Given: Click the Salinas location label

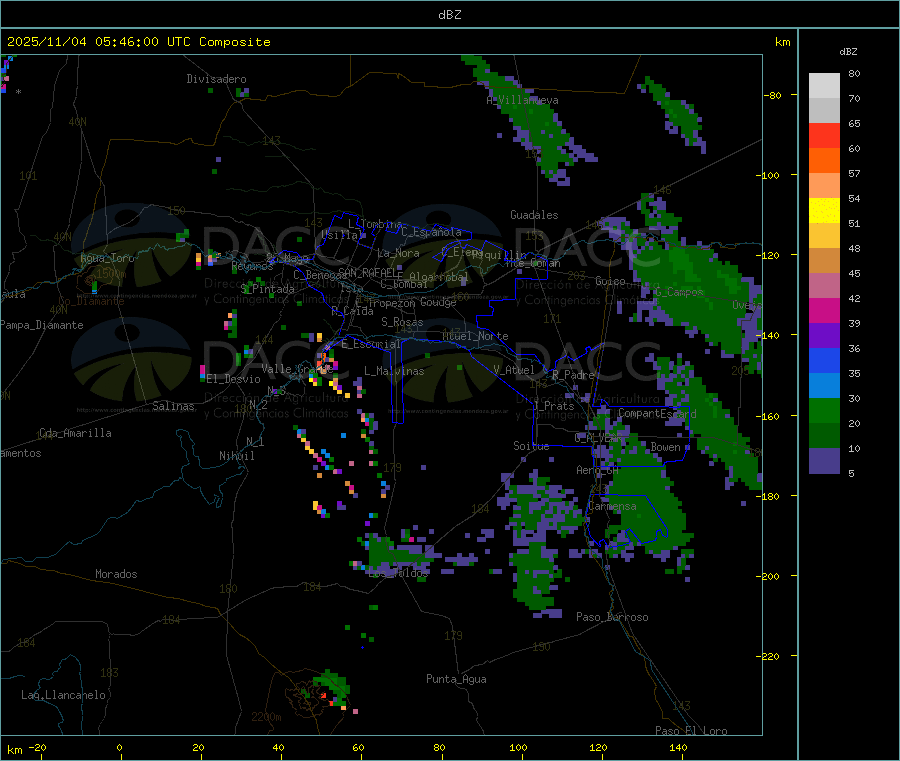Looking at the screenshot, I should click(173, 406).
